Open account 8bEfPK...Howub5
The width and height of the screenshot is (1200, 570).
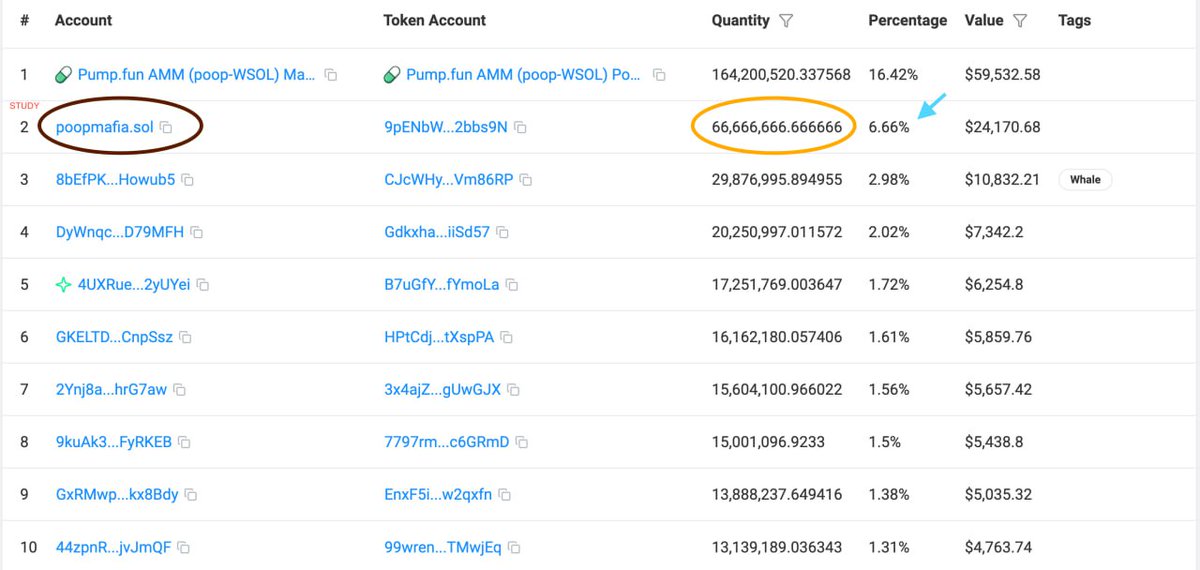tap(116, 180)
